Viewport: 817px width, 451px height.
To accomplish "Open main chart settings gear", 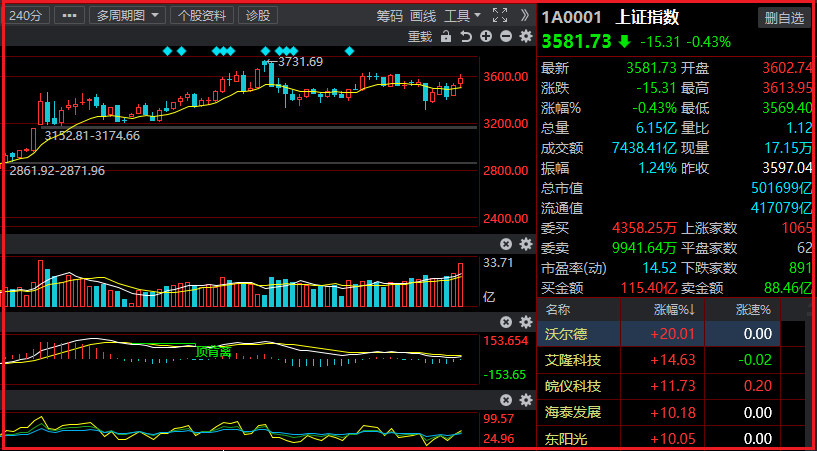I will point(525,37).
